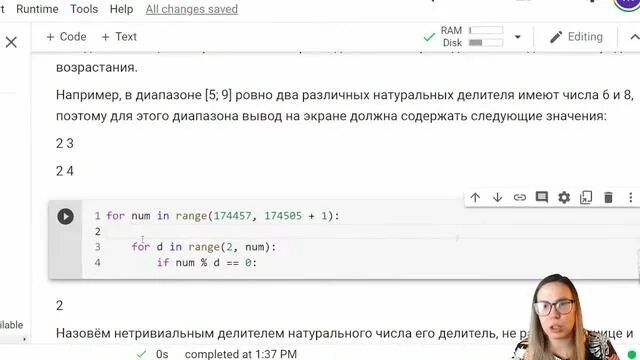Delete the cell with the trash icon
The width and height of the screenshot is (640, 360).
[x=608, y=198]
